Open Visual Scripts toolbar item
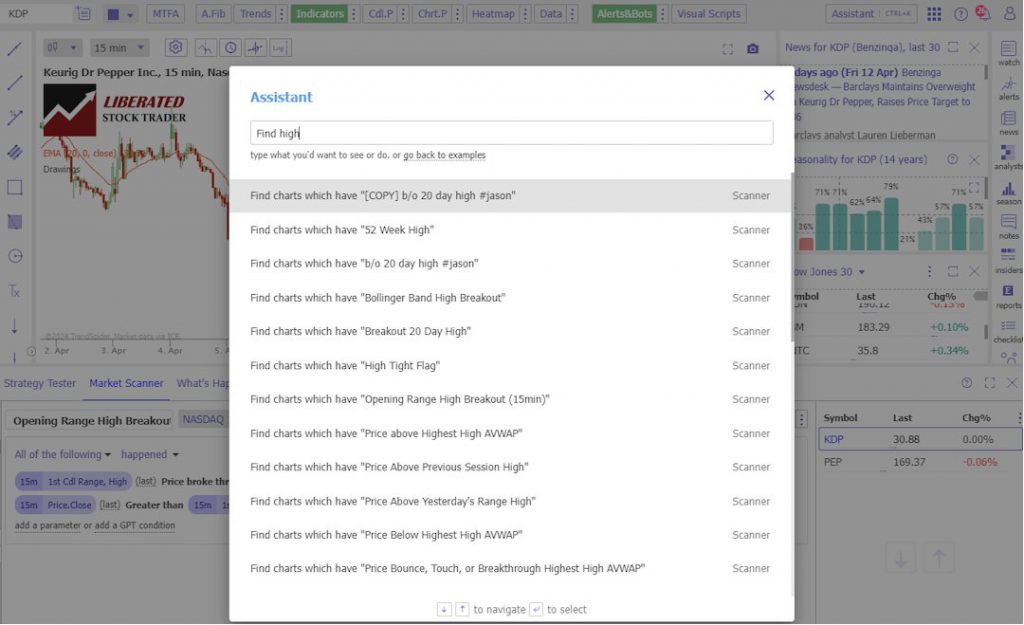The height and width of the screenshot is (625, 1024). pyautogui.click(x=709, y=14)
